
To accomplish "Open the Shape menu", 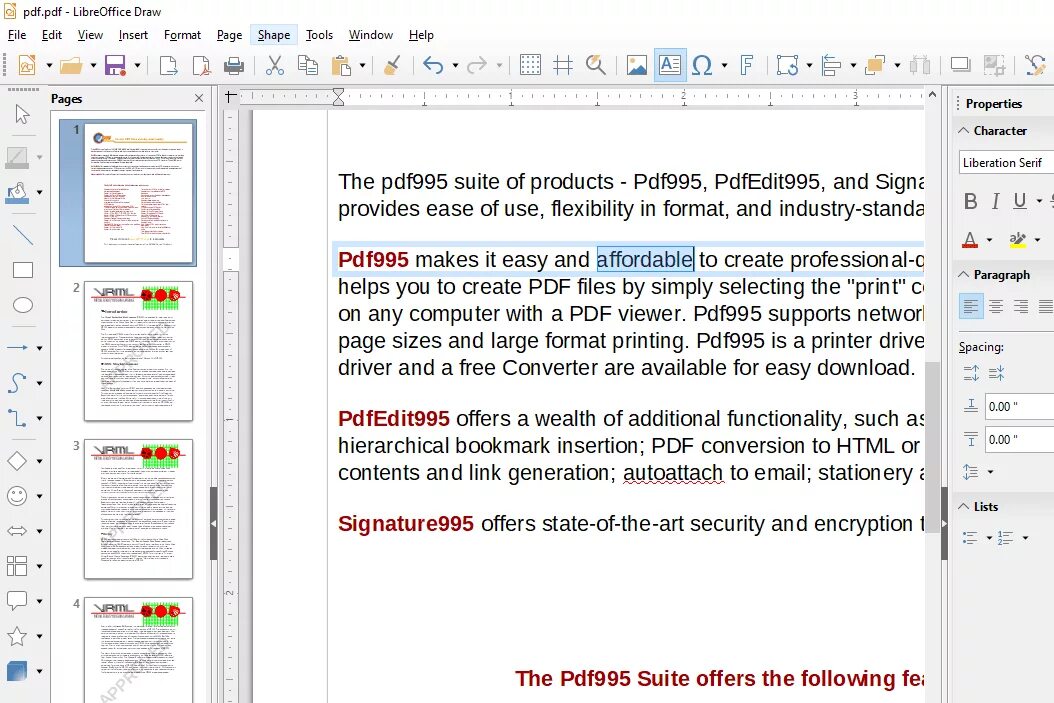I will (274, 35).
